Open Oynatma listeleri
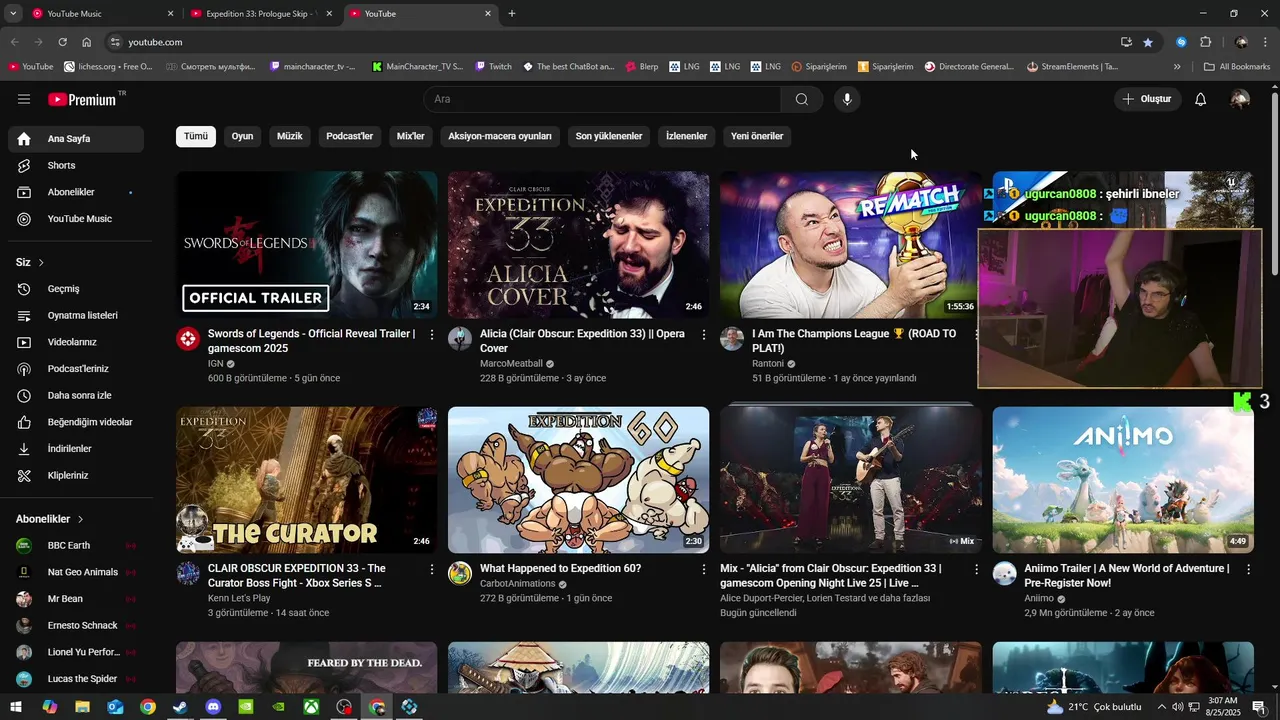The height and width of the screenshot is (720, 1280). 76,315
